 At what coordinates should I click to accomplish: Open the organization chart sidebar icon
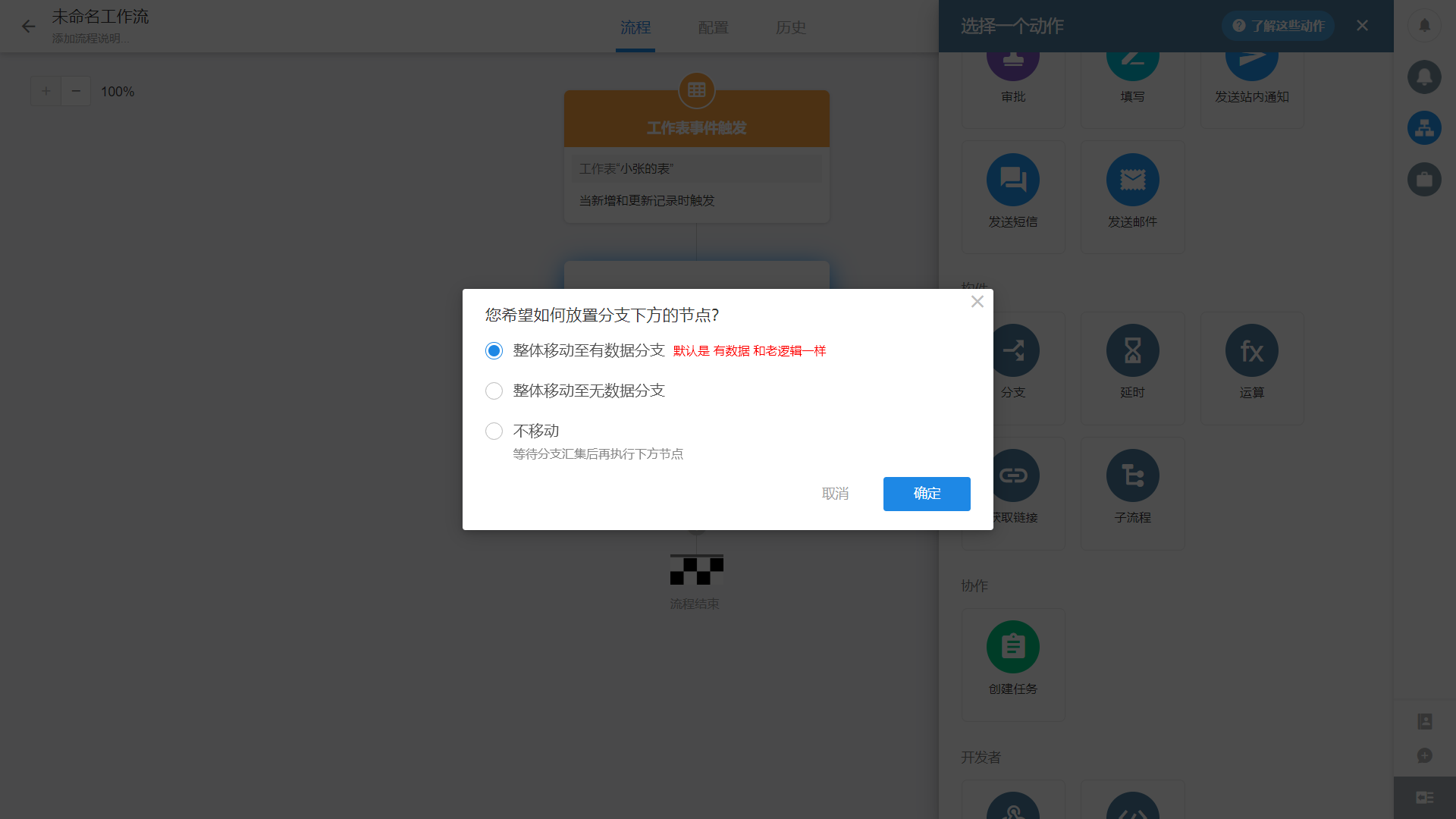[1424, 128]
